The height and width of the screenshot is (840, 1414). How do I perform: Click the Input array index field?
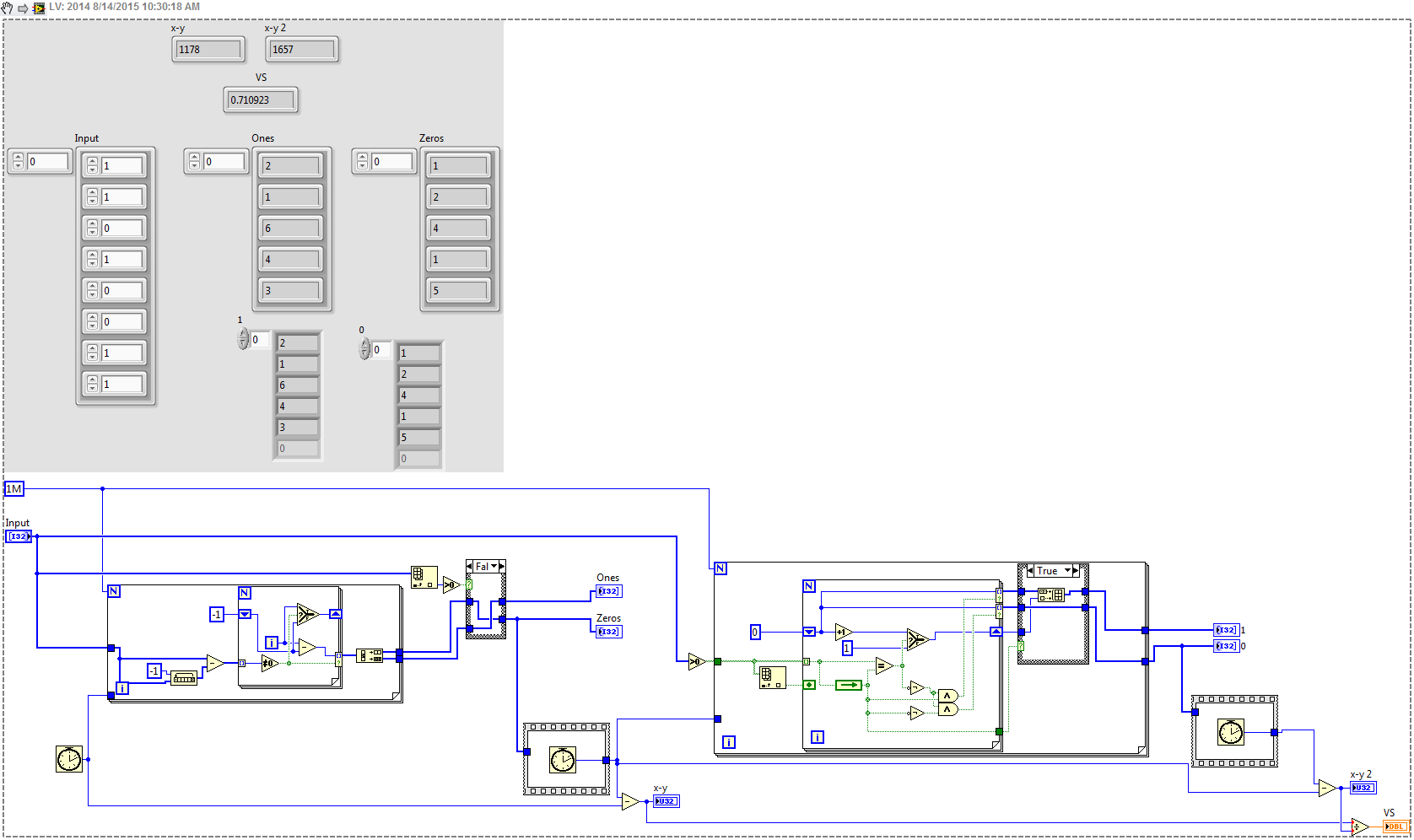tap(47, 161)
